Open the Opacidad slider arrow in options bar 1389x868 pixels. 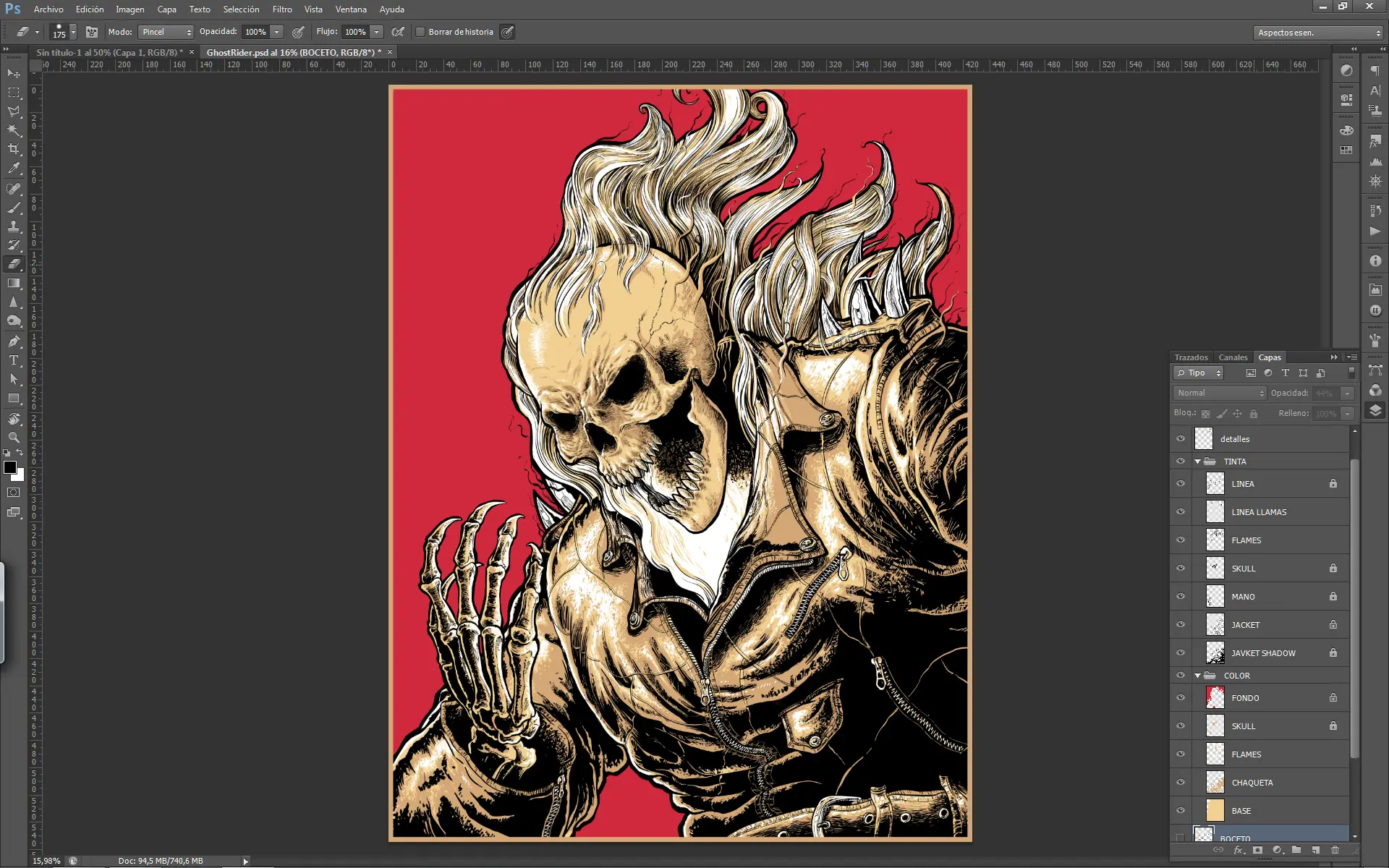coord(276,32)
